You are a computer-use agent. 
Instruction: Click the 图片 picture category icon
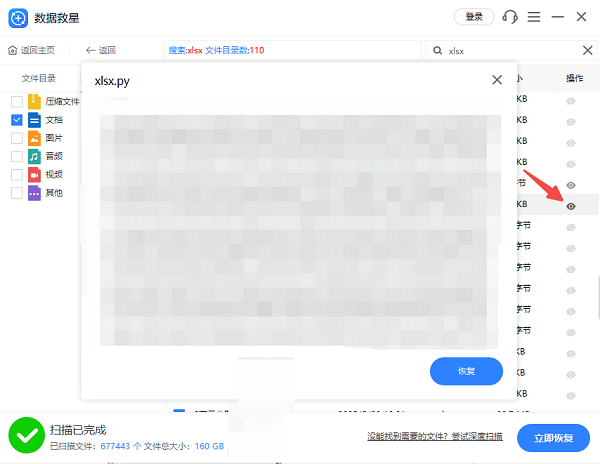[34, 138]
